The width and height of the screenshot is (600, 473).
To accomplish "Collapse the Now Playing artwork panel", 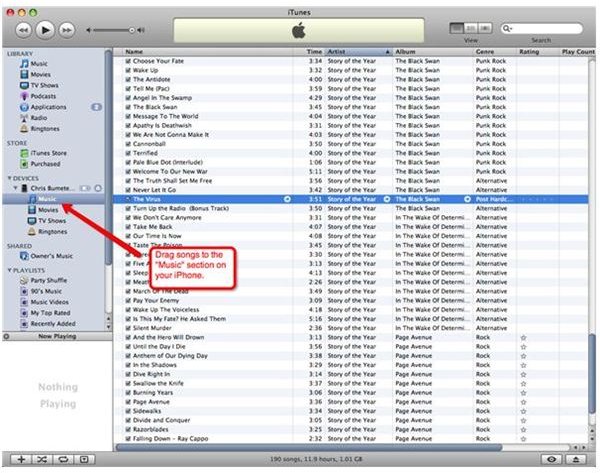I will tap(7, 336).
